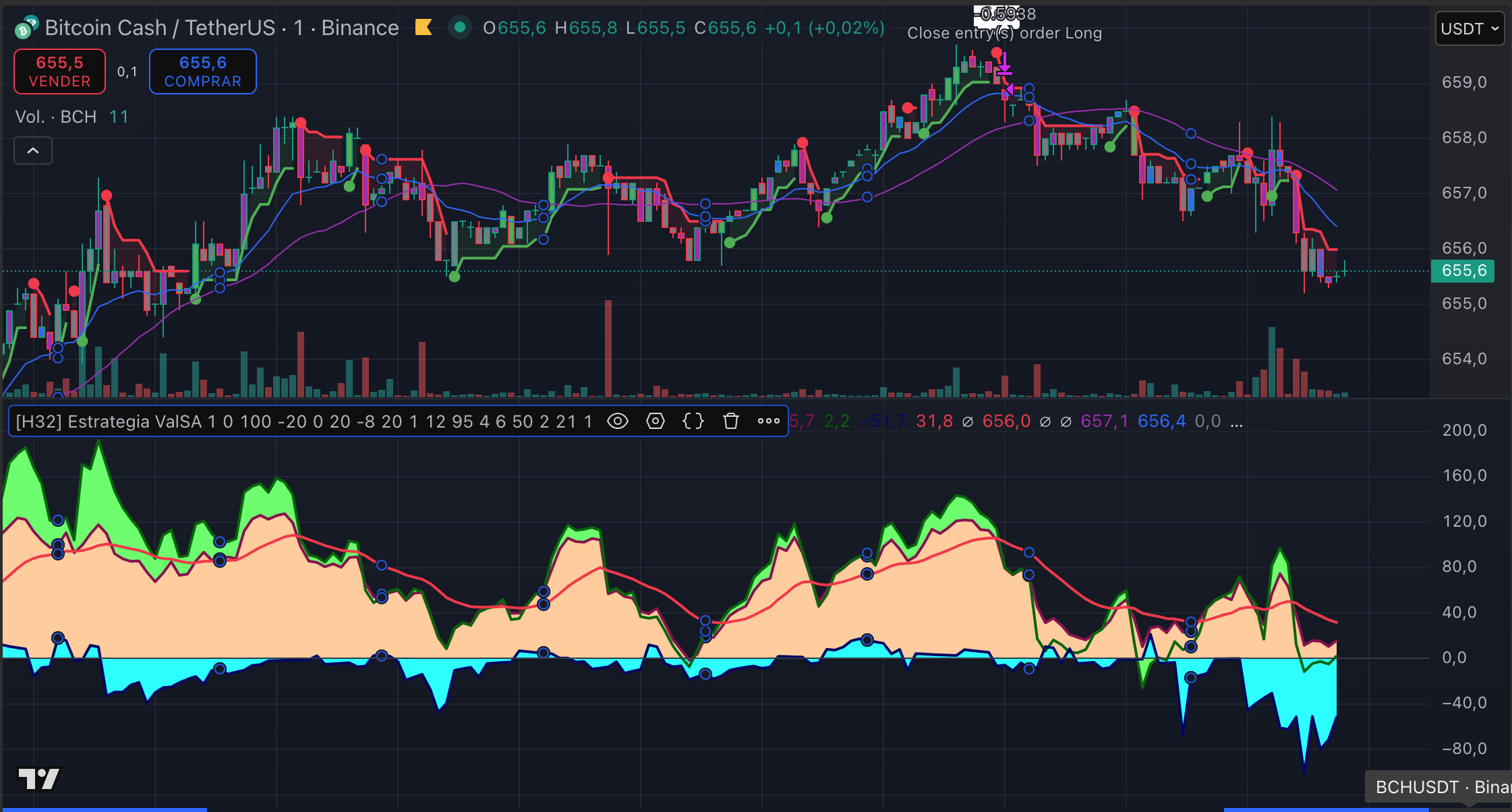Click the Bitcoin Cash / TetherUS title
The image size is (1512, 812).
[x=159, y=28]
